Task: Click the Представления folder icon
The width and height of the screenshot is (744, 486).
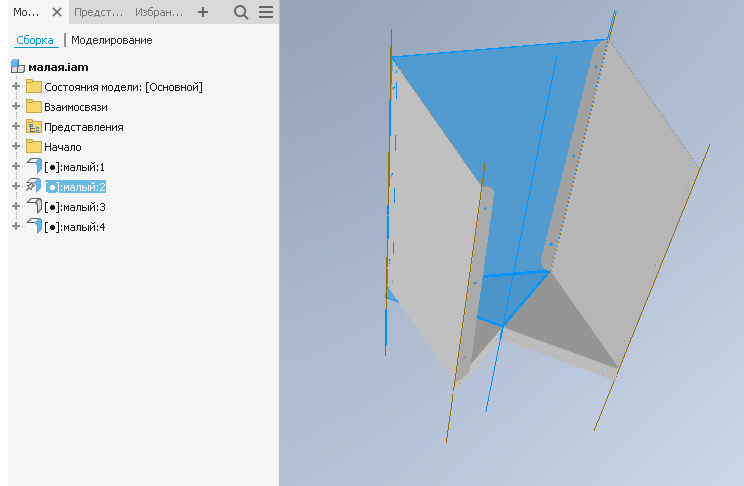Action: pyautogui.click(x=34, y=127)
